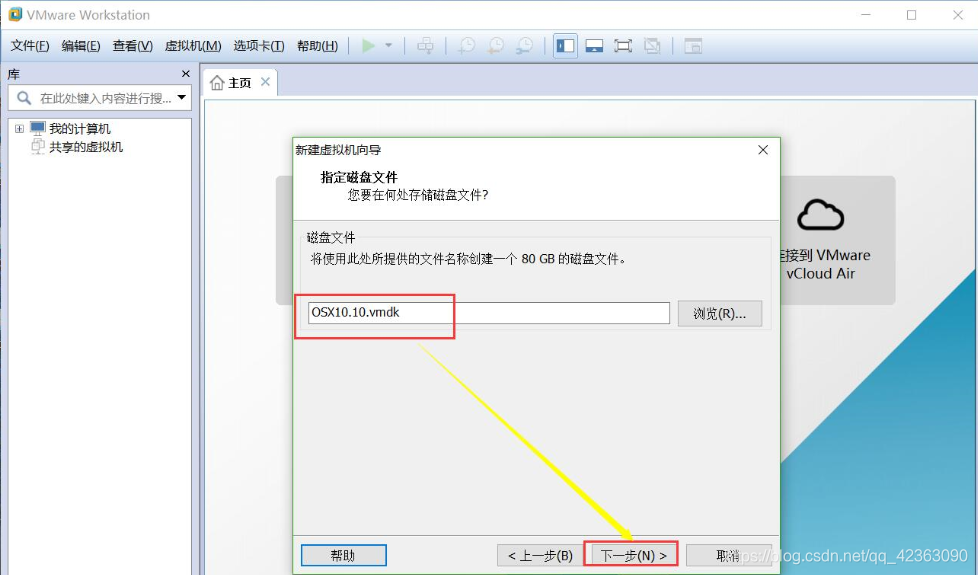This screenshot has height=575, width=978.
Task: Click the 帮助 button in wizard
Action: (343, 555)
